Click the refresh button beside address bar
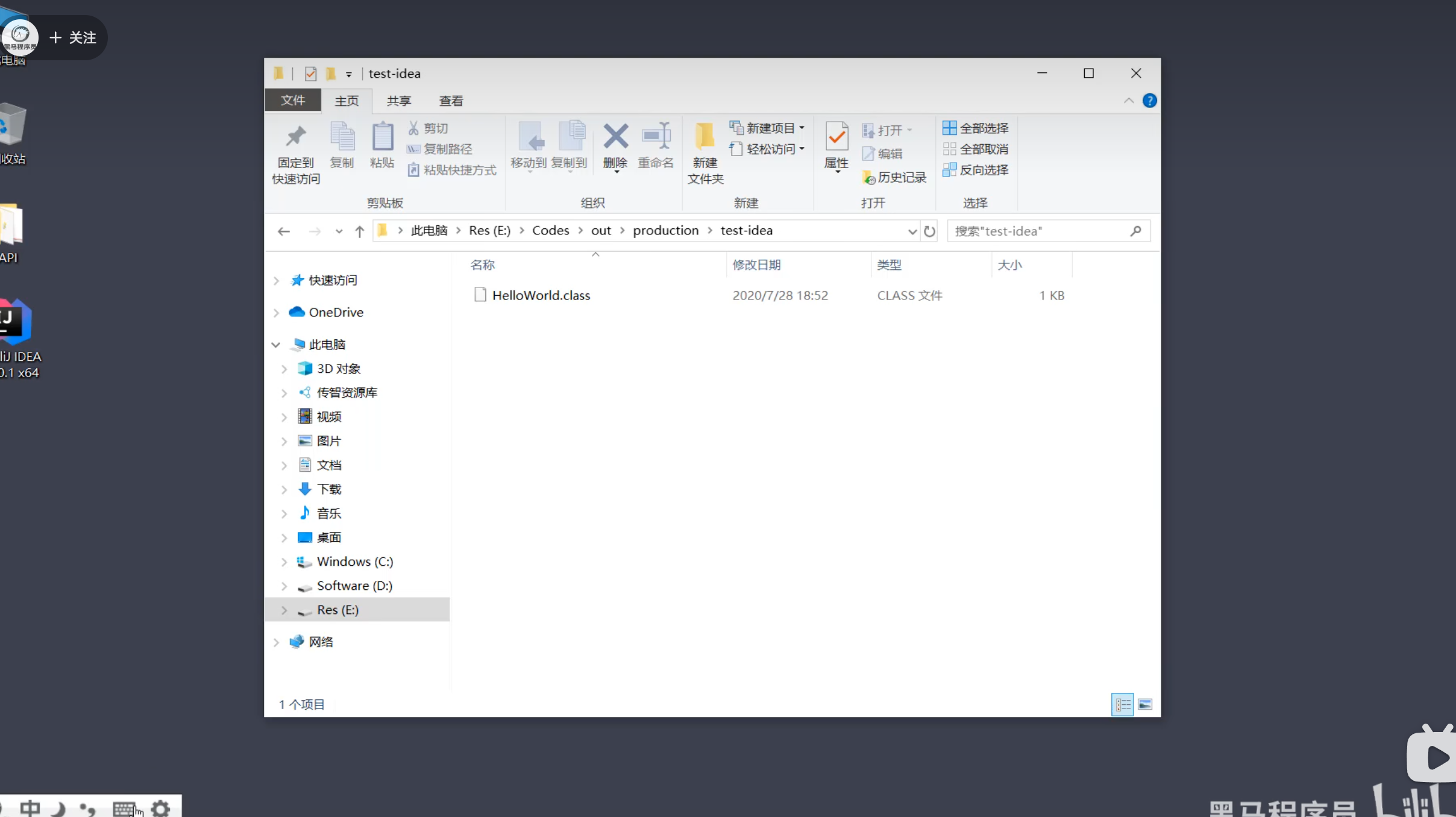The width and height of the screenshot is (1456, 817). pyautogui.click(x=929, y=231)
